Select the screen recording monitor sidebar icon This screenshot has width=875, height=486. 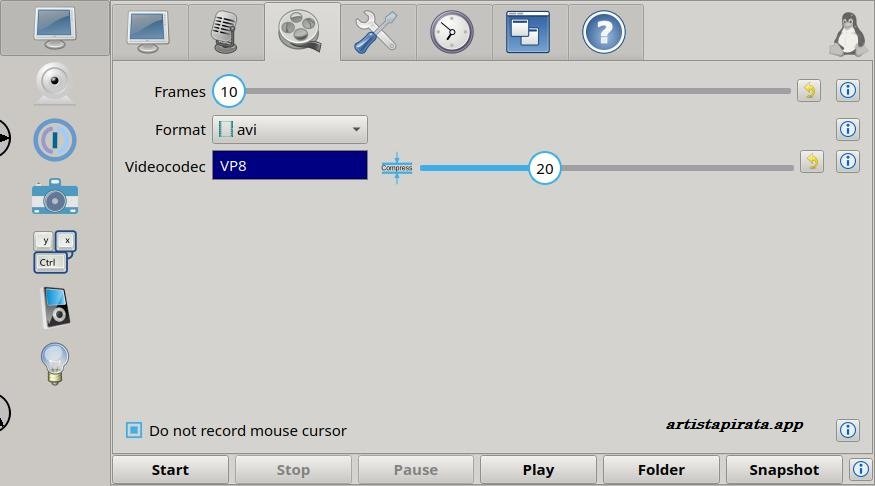(x=54, y=28)
